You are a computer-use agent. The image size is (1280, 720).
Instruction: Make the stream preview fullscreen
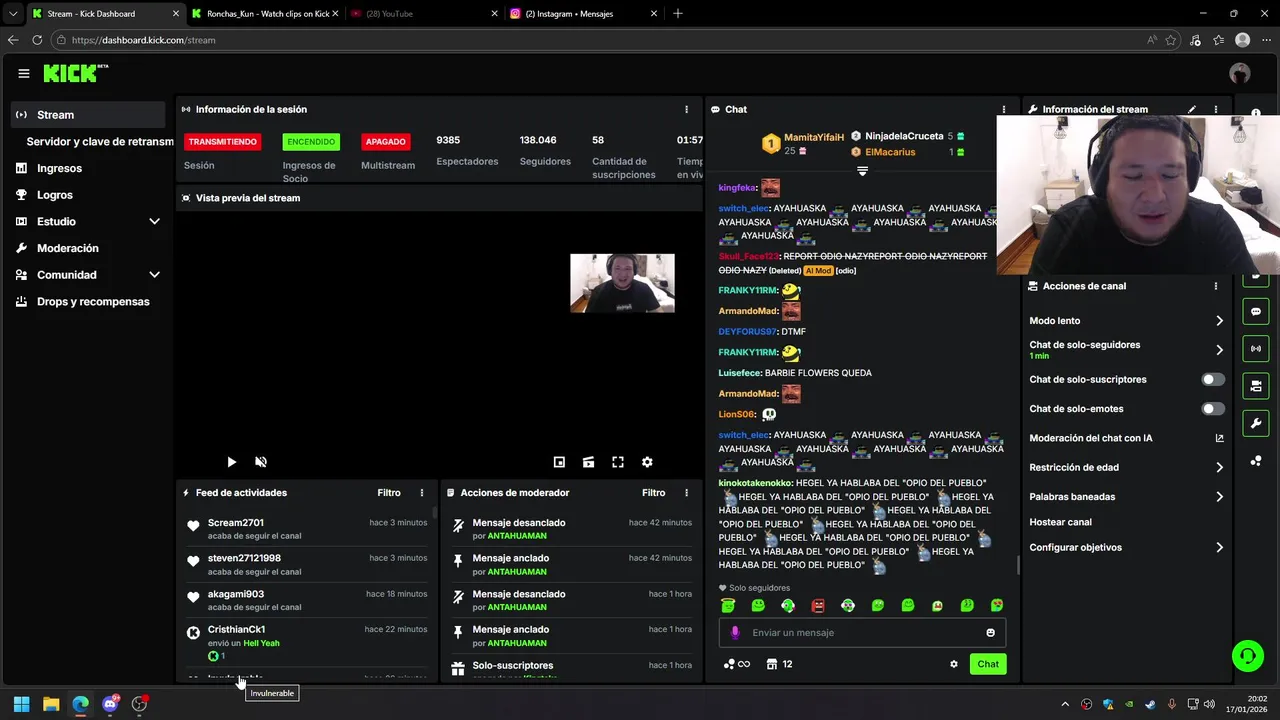click(x=618, y=462)
